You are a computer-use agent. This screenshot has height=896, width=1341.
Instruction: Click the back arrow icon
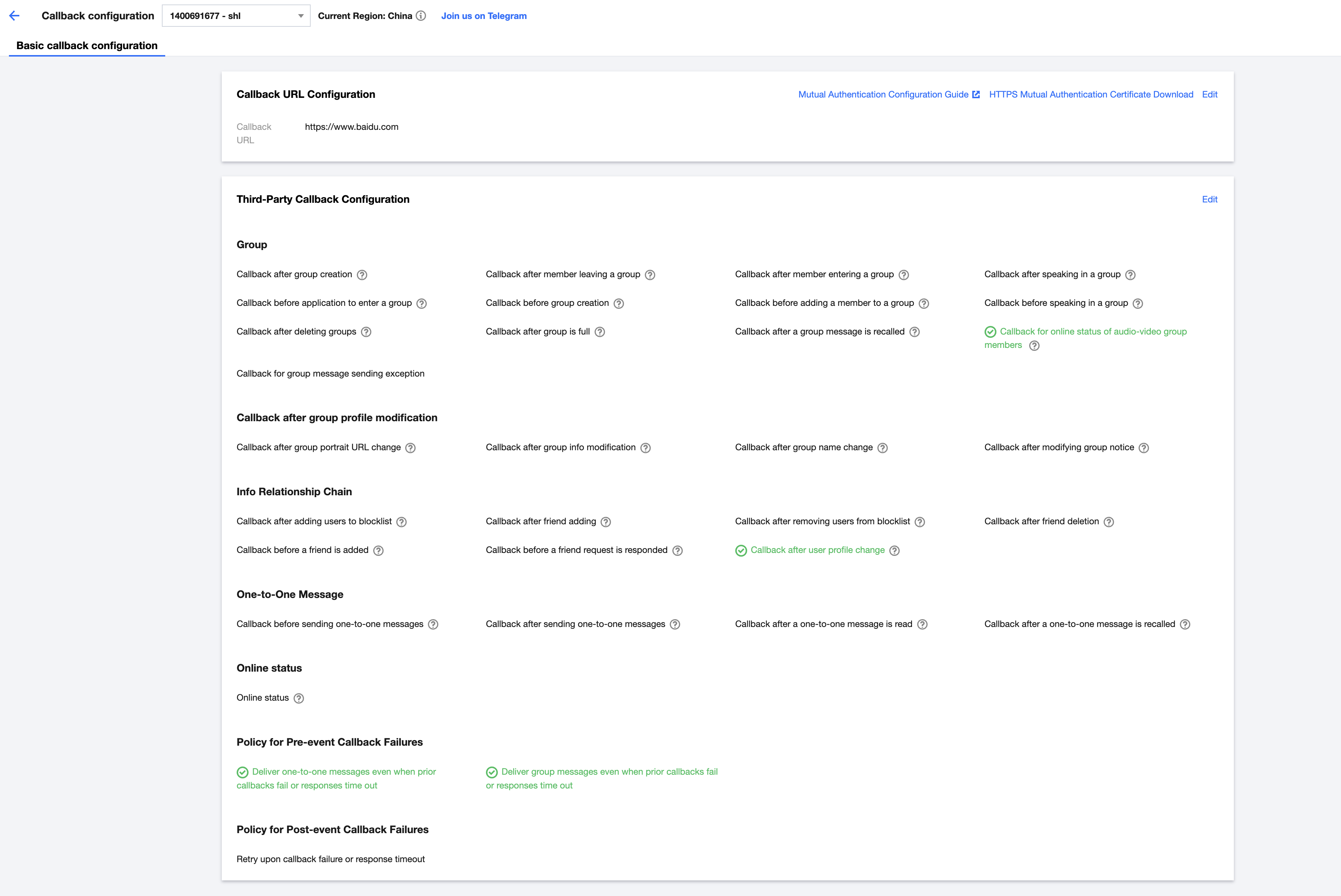point(15,16)
